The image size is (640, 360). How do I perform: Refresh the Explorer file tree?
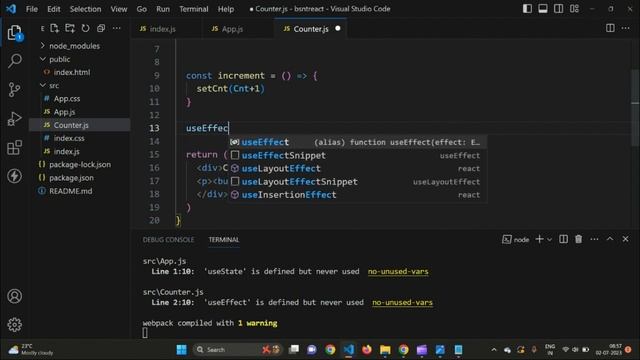85,28
